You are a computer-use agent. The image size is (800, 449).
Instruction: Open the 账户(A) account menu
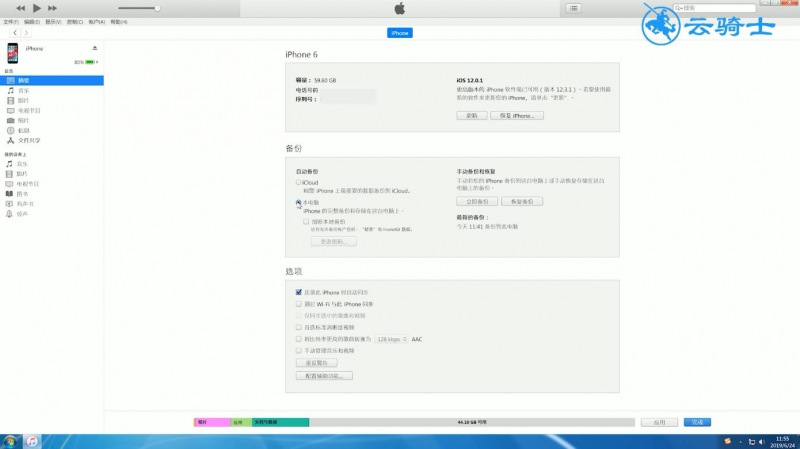pyautogui.click(x=96, y=22)
